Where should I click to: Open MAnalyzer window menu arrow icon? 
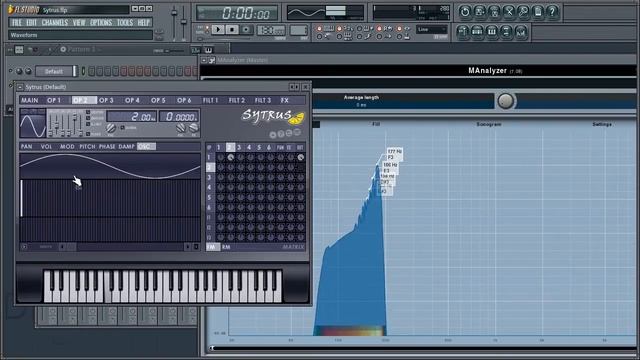(x=204, y=60)
